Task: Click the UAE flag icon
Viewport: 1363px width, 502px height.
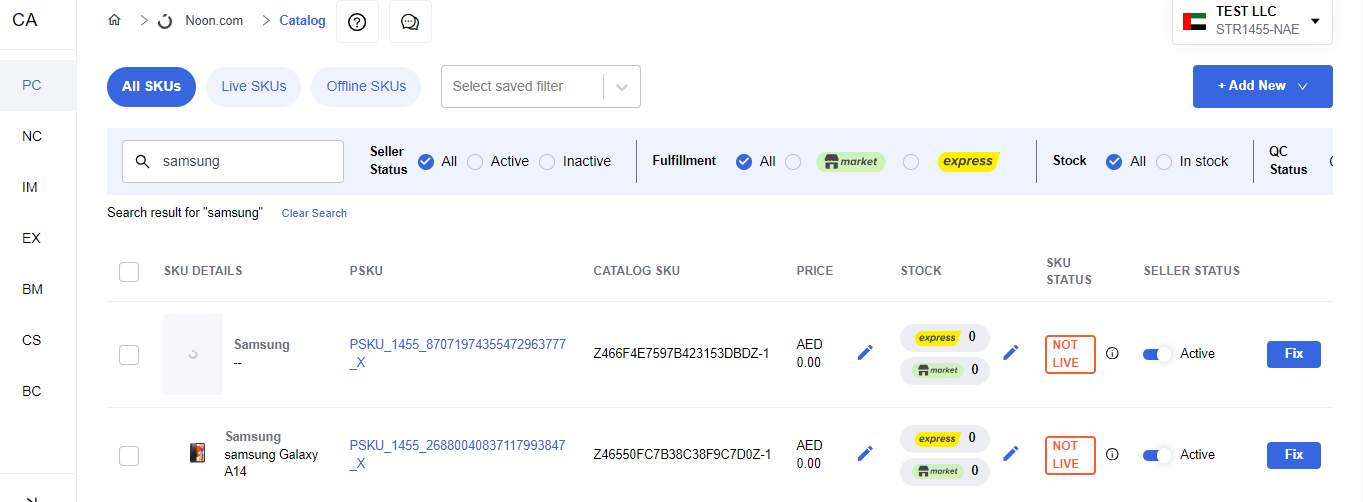Action: pos(1194,21)
